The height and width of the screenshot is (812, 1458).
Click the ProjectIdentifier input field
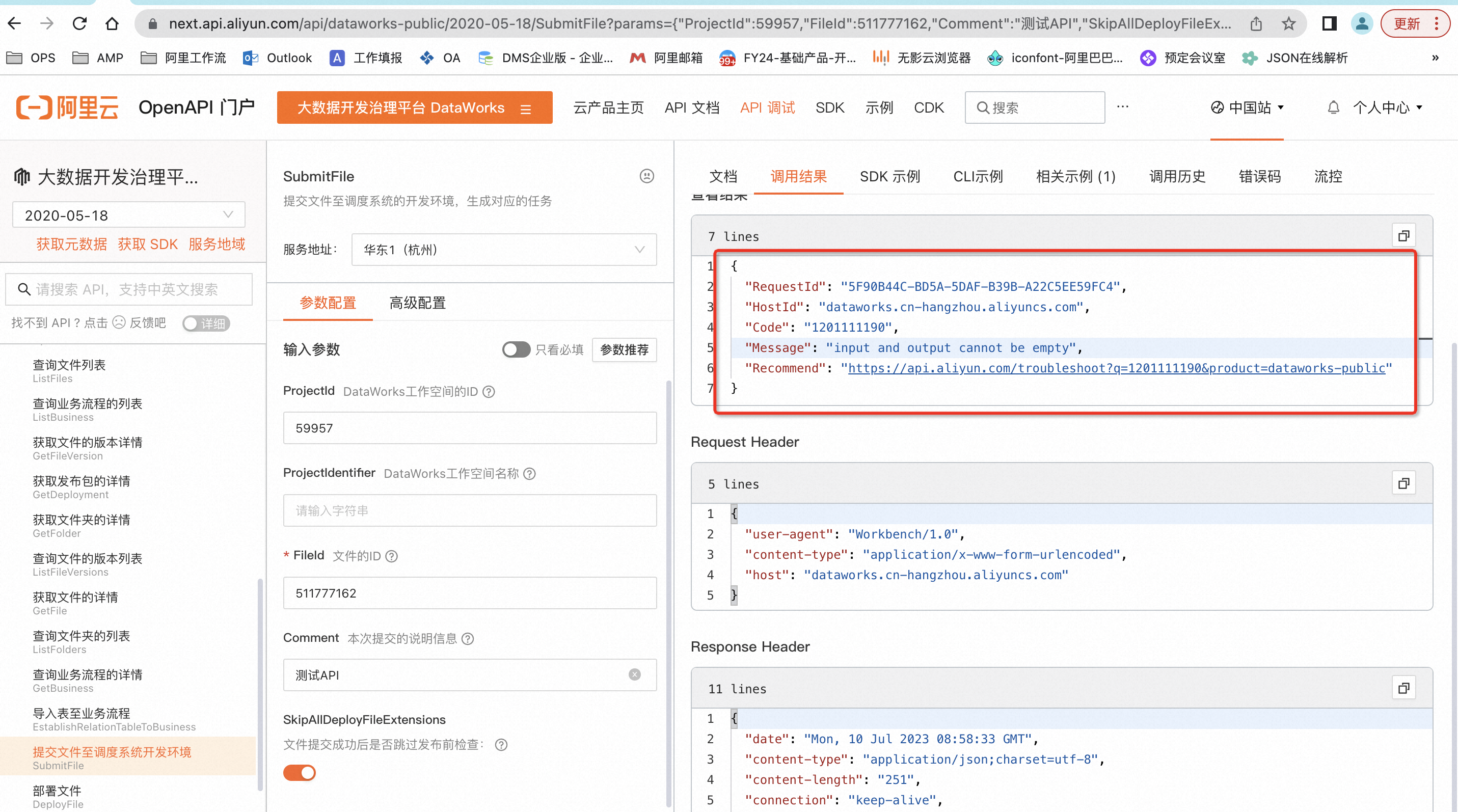[469, 510]
